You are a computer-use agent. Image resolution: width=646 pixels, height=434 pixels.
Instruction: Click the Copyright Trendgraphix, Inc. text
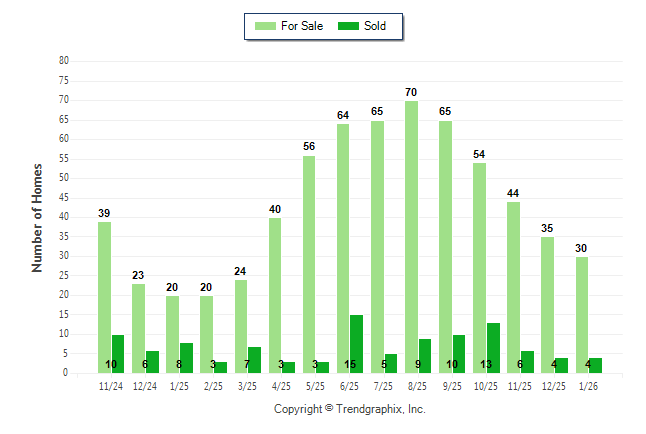point(350,409)
